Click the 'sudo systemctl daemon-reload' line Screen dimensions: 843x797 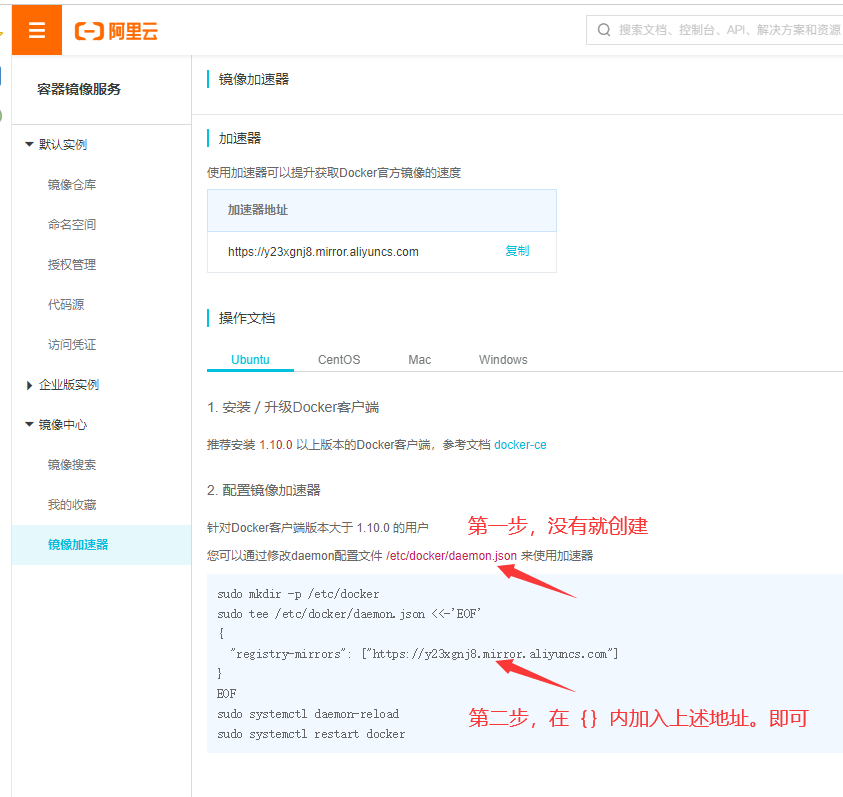click(308, 714)
